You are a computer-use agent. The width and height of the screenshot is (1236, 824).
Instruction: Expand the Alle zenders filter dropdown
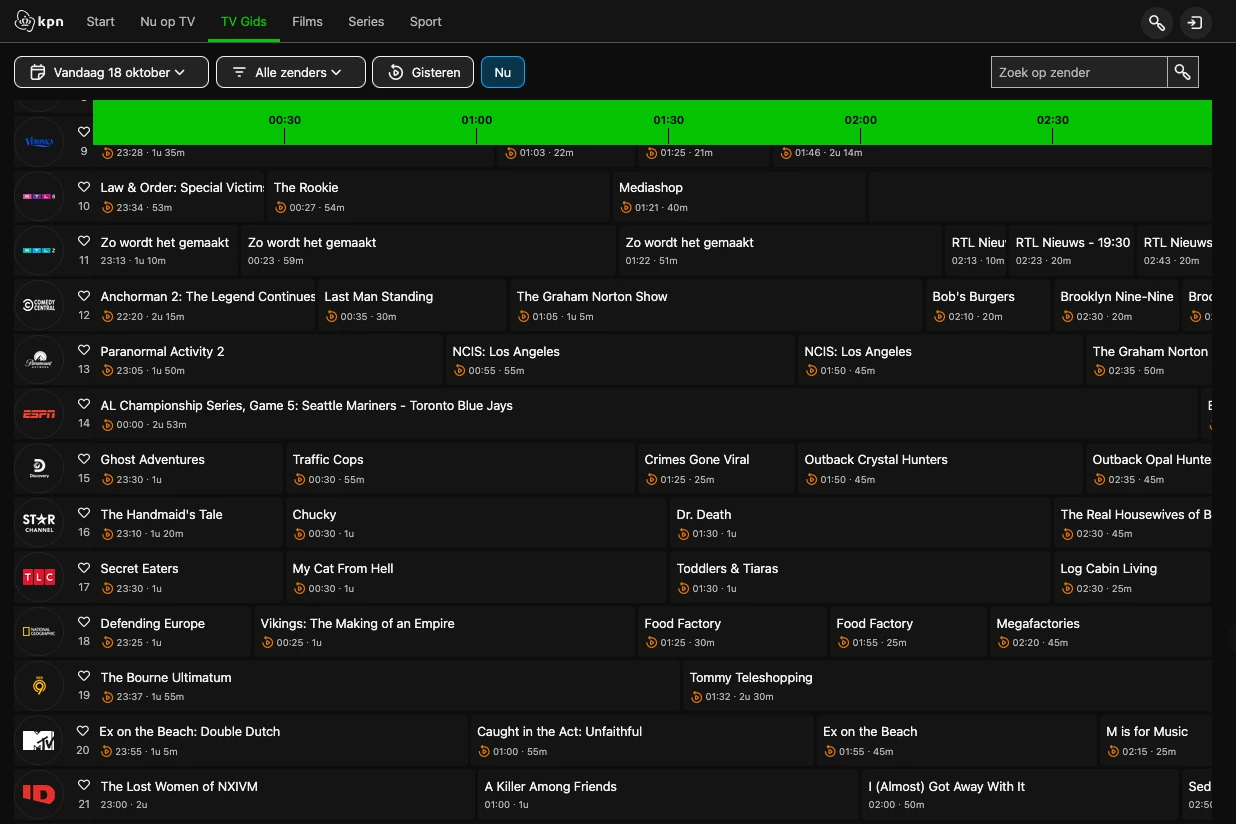290,72
